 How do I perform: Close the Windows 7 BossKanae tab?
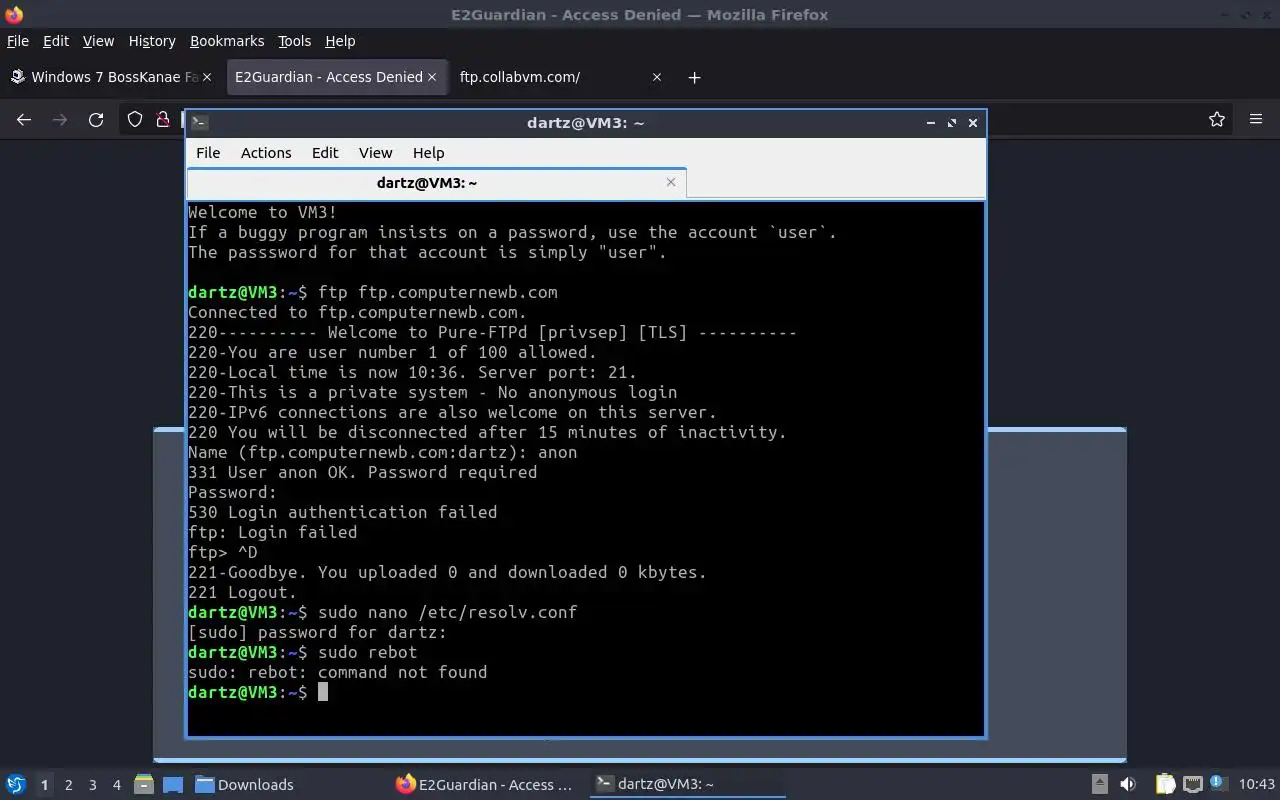point(207,77)
